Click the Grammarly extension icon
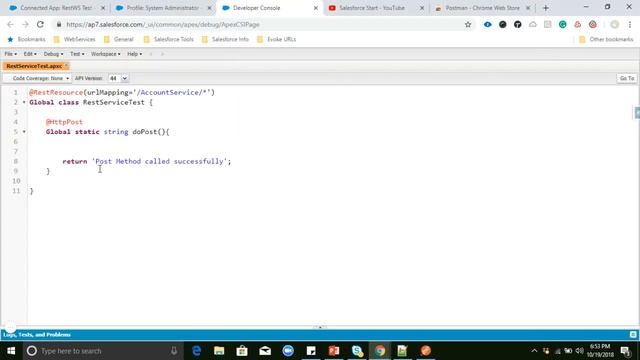640x360 pixels. pyautogui.click(x=562, y=24)
